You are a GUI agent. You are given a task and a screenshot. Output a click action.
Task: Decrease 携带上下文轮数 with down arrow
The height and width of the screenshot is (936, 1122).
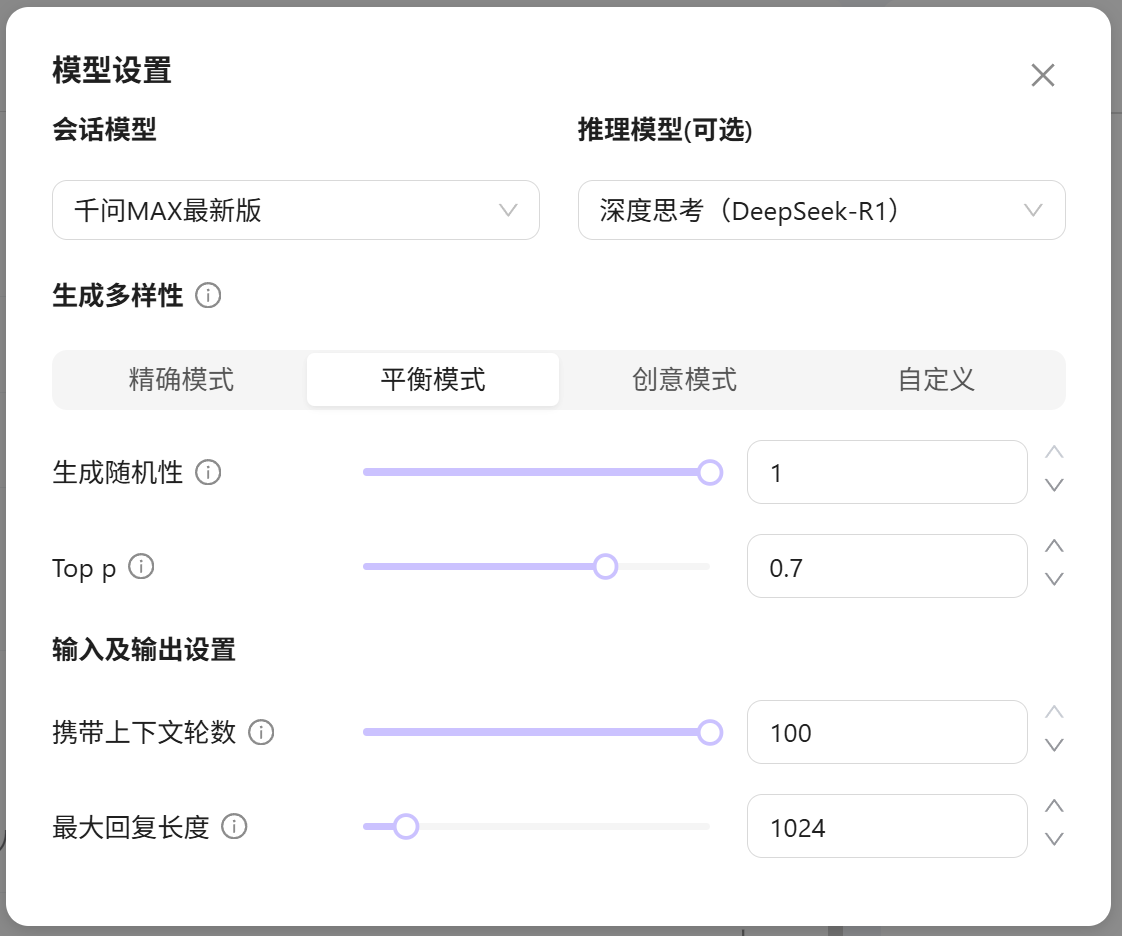[1054, 746]
